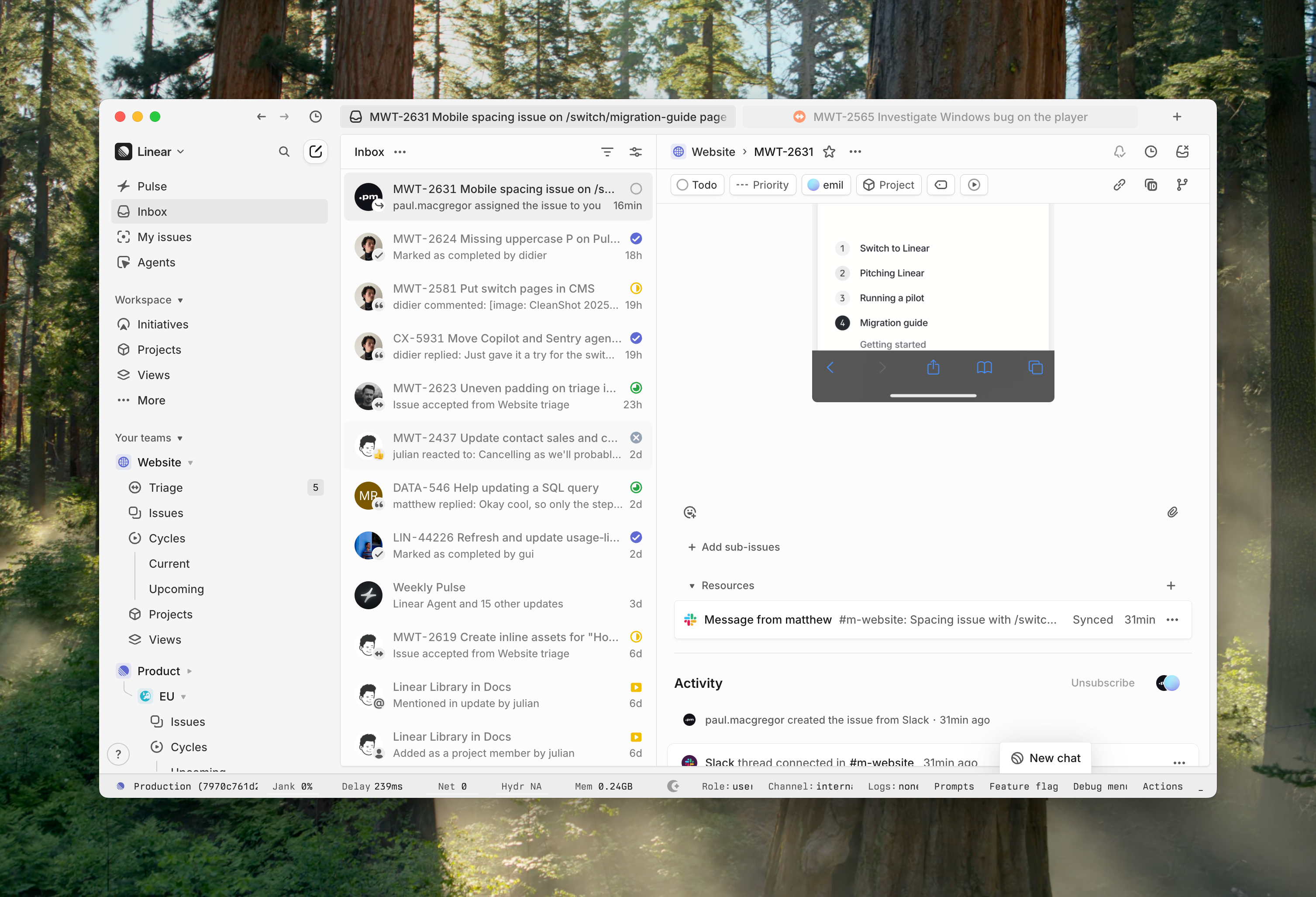Image resolution: width=1316 pixels, height=897 pixels.
Task: Copy git branch name icon
Action: (1182, 185)
